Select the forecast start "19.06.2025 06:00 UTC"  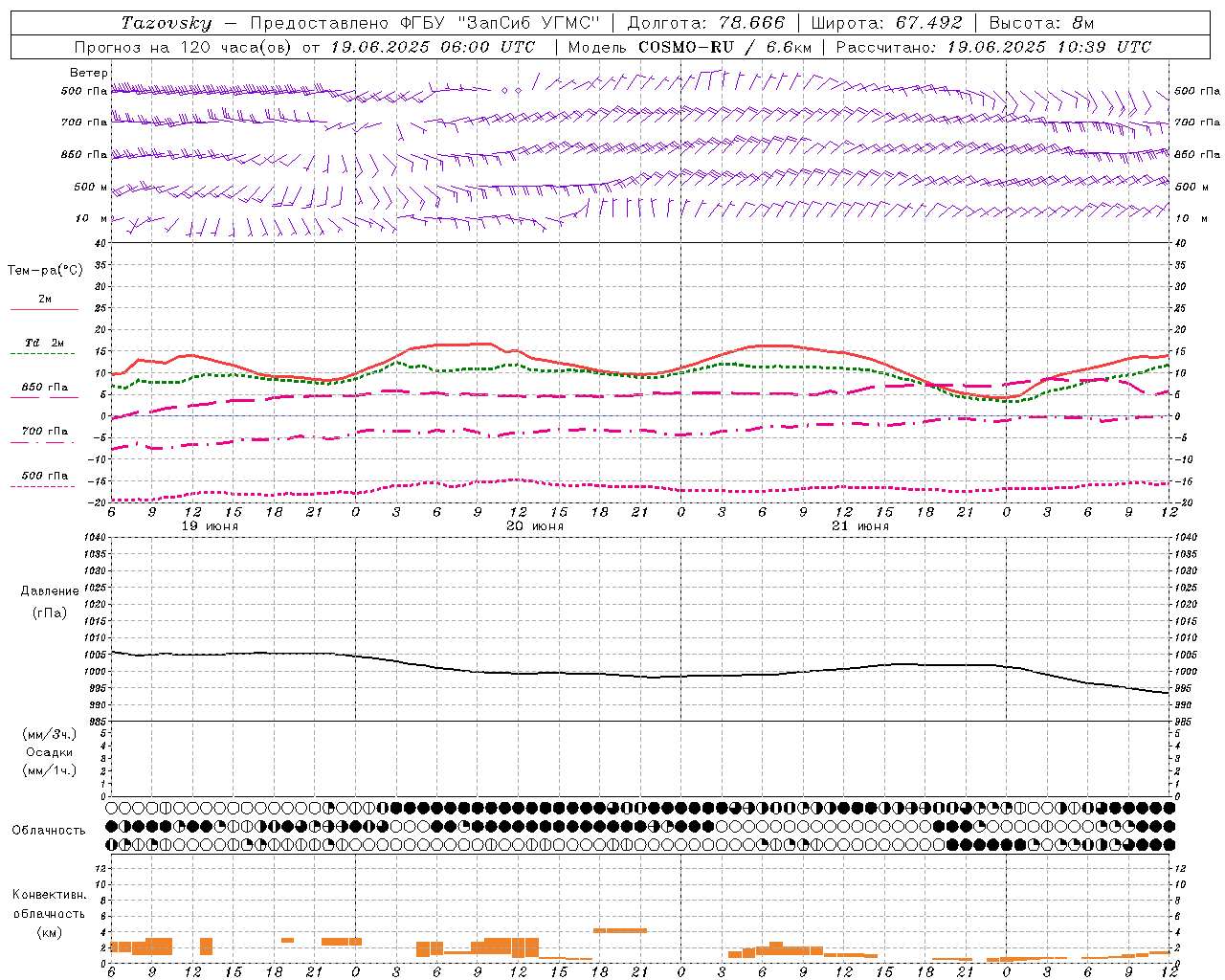coord(433,47)
